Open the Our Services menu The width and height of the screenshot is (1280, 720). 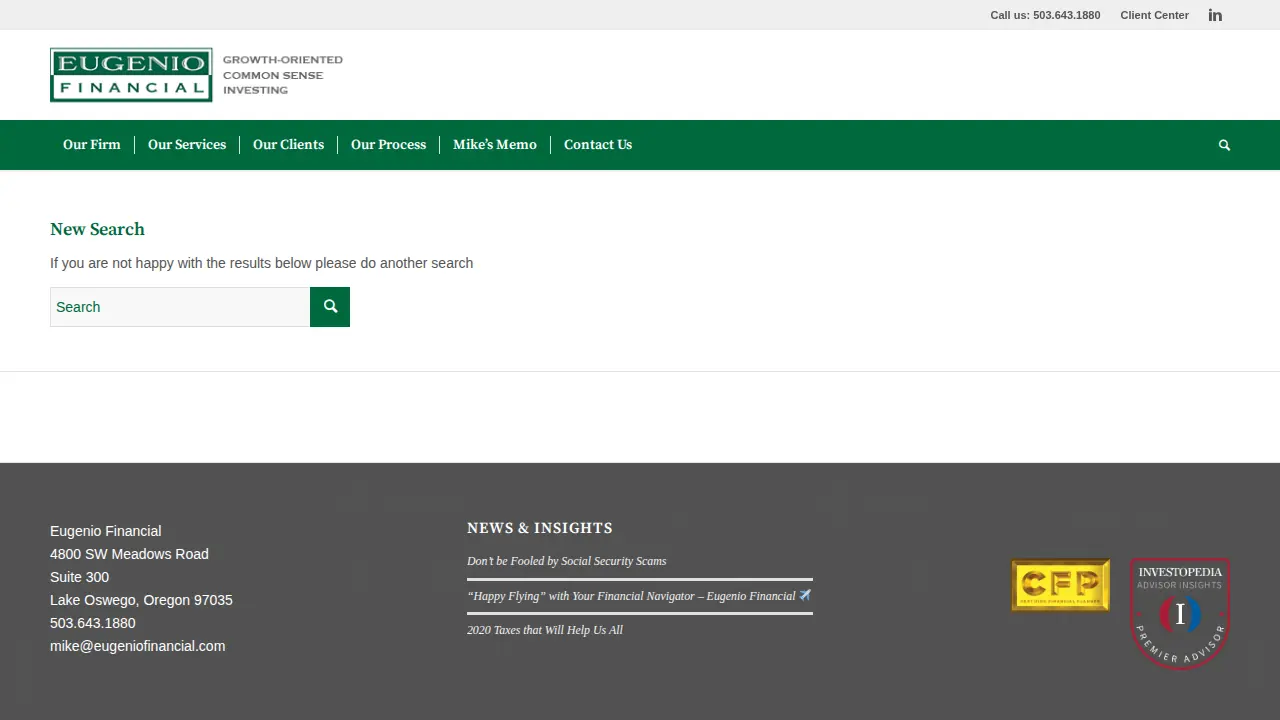coord(187,145)
